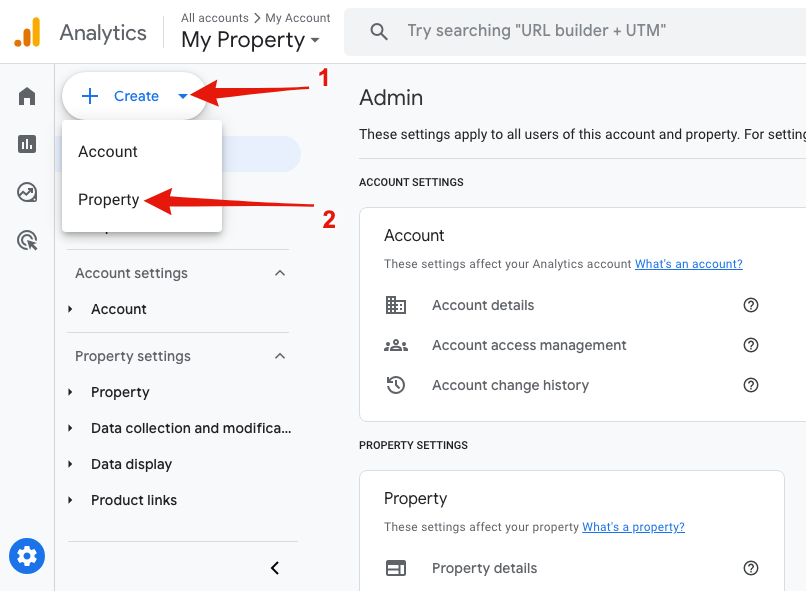Open the What's an account? link
806x591 pixels.
688,264
